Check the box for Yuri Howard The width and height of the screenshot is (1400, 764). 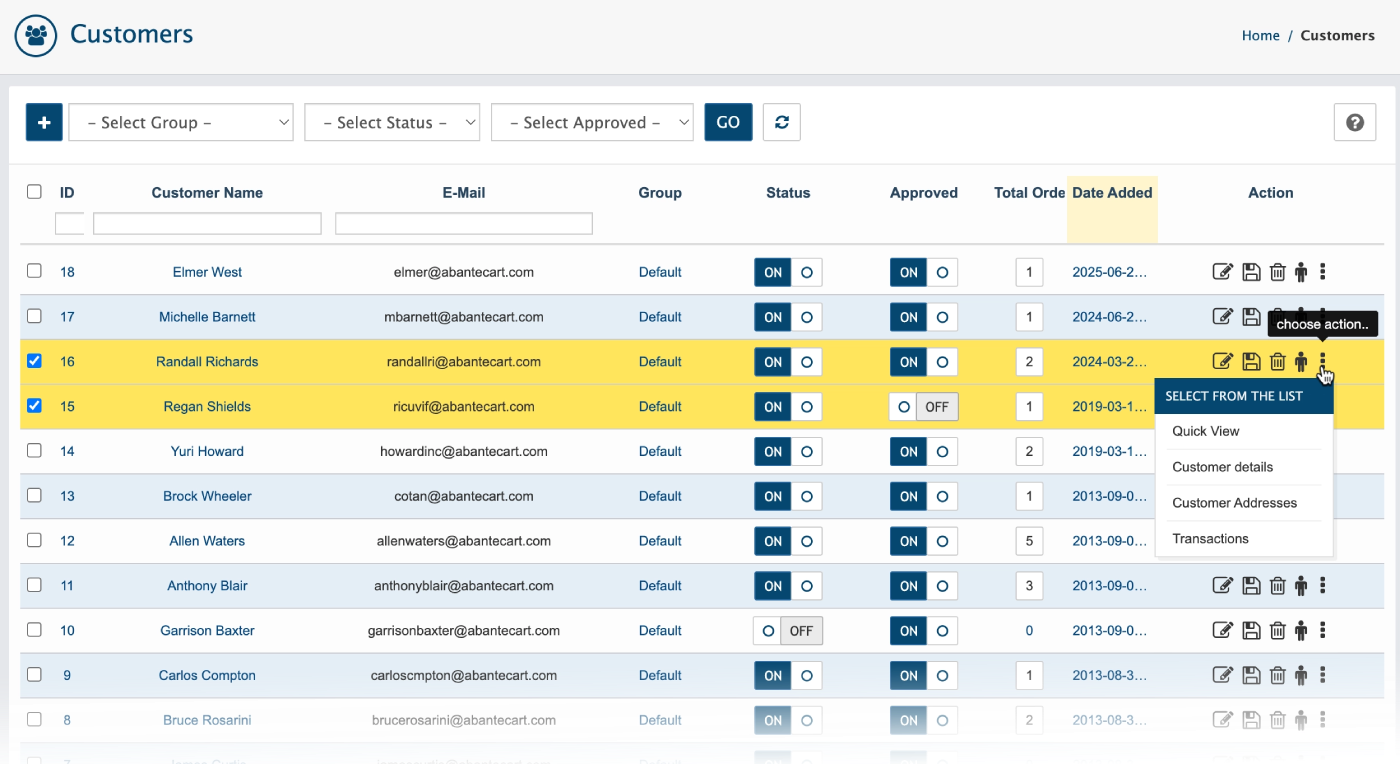34,451
